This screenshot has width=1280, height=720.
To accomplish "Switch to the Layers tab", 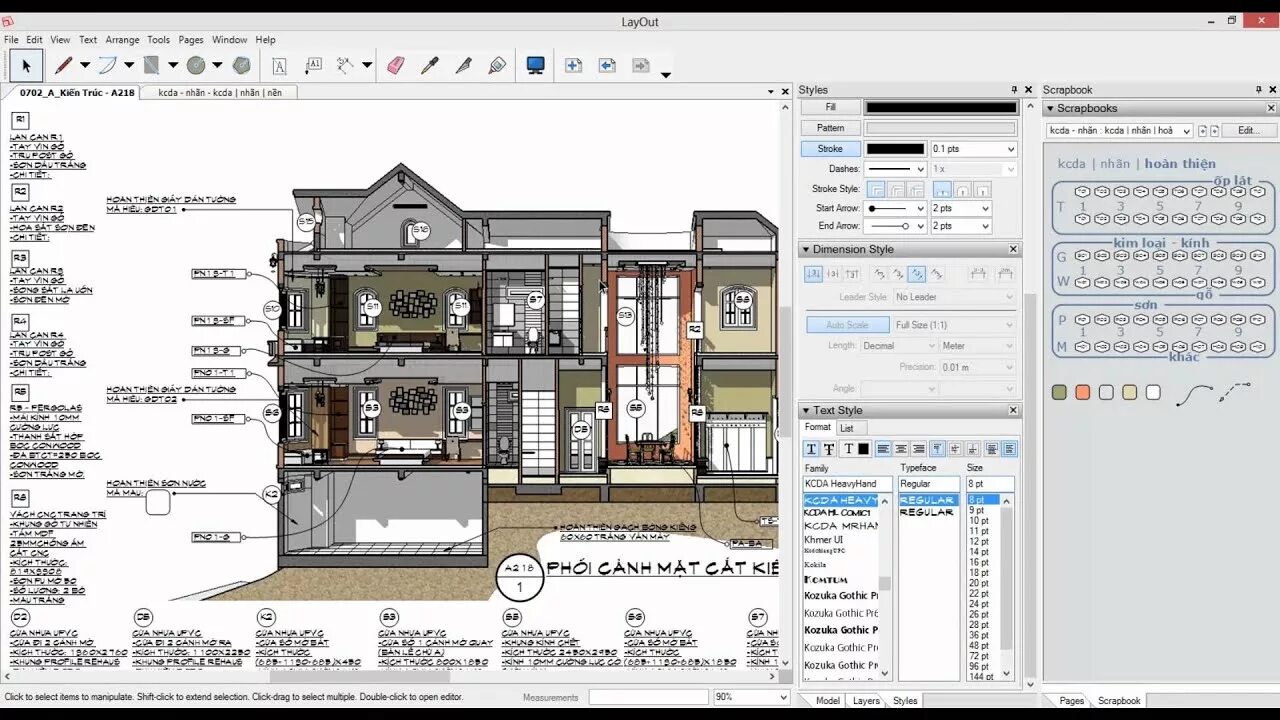I will [x=866, y=701].
